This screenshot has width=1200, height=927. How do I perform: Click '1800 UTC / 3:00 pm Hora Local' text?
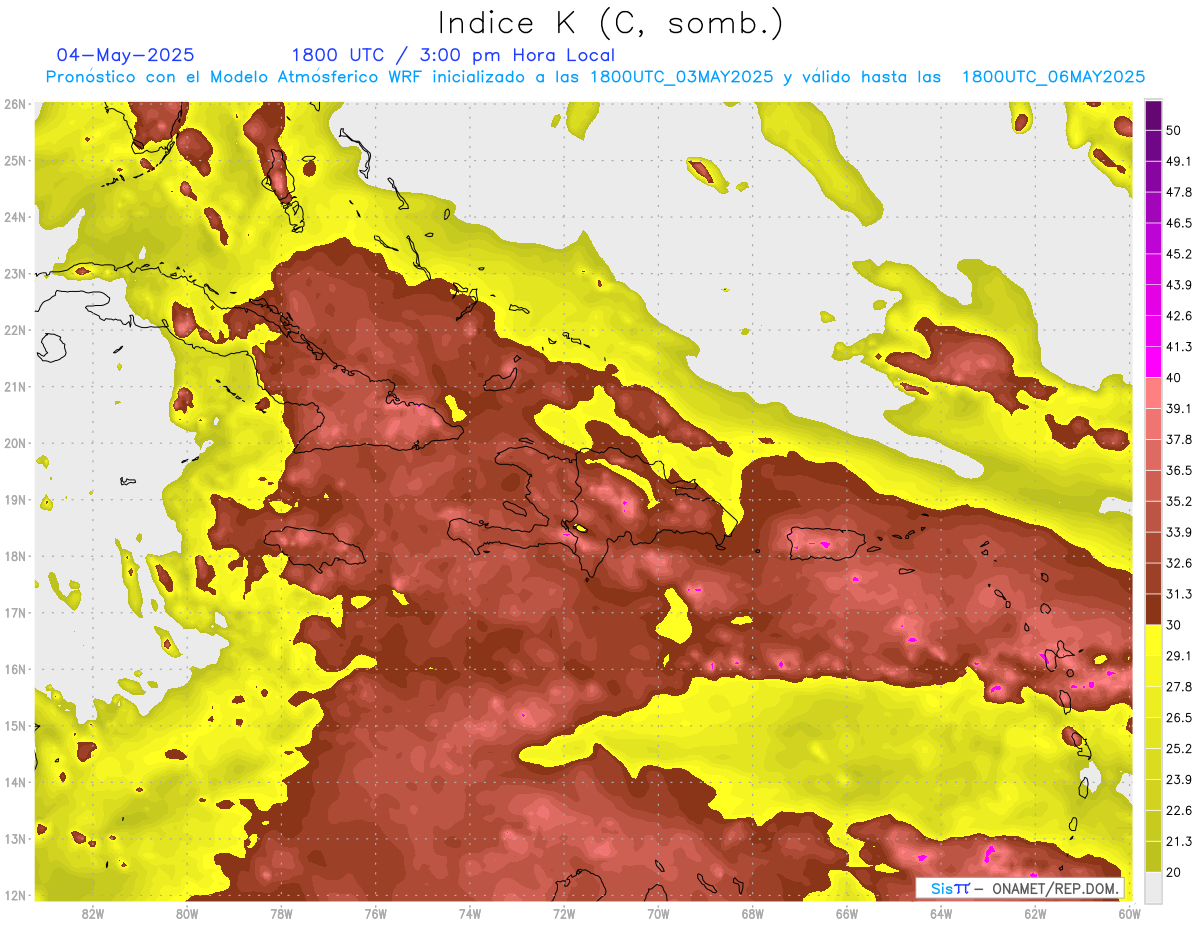pyautogui.click(x=453, y=55)
